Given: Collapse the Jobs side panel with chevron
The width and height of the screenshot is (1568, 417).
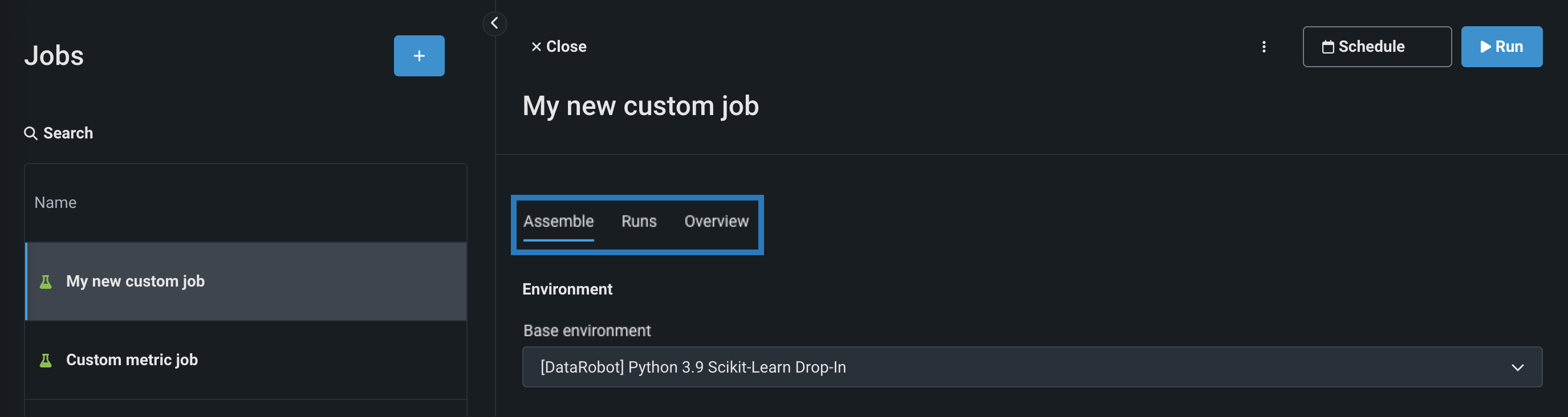Looking at the screenshot, I should 494,24.
